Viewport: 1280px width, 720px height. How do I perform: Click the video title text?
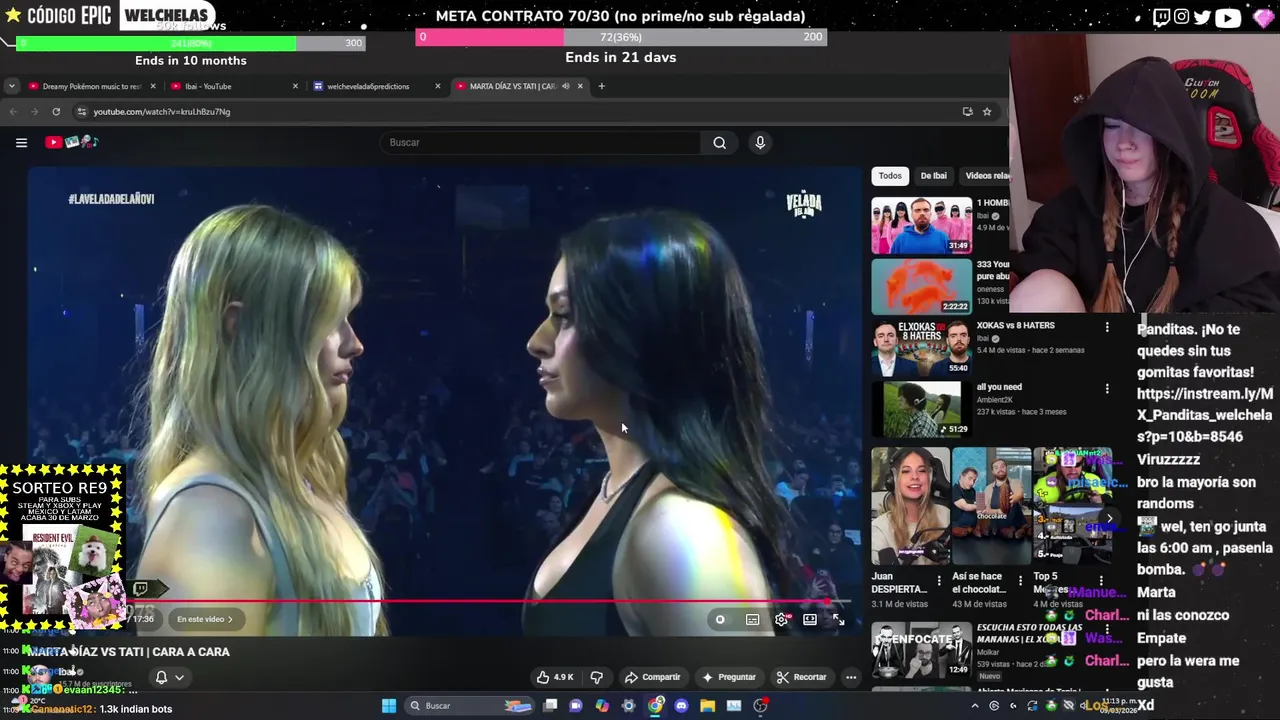tap(129, 652)
